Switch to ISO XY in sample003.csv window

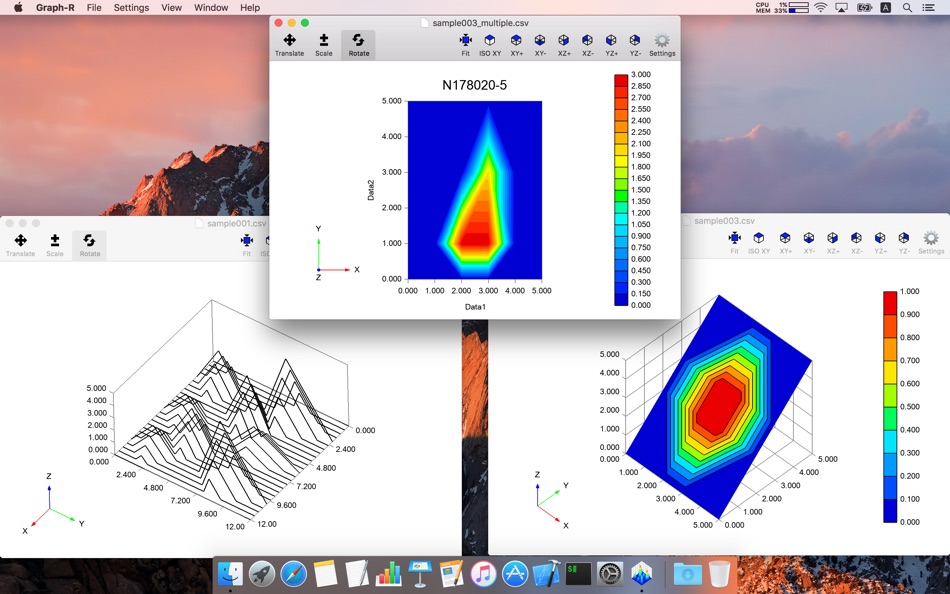pyautogui.click(x=759, y=242)
